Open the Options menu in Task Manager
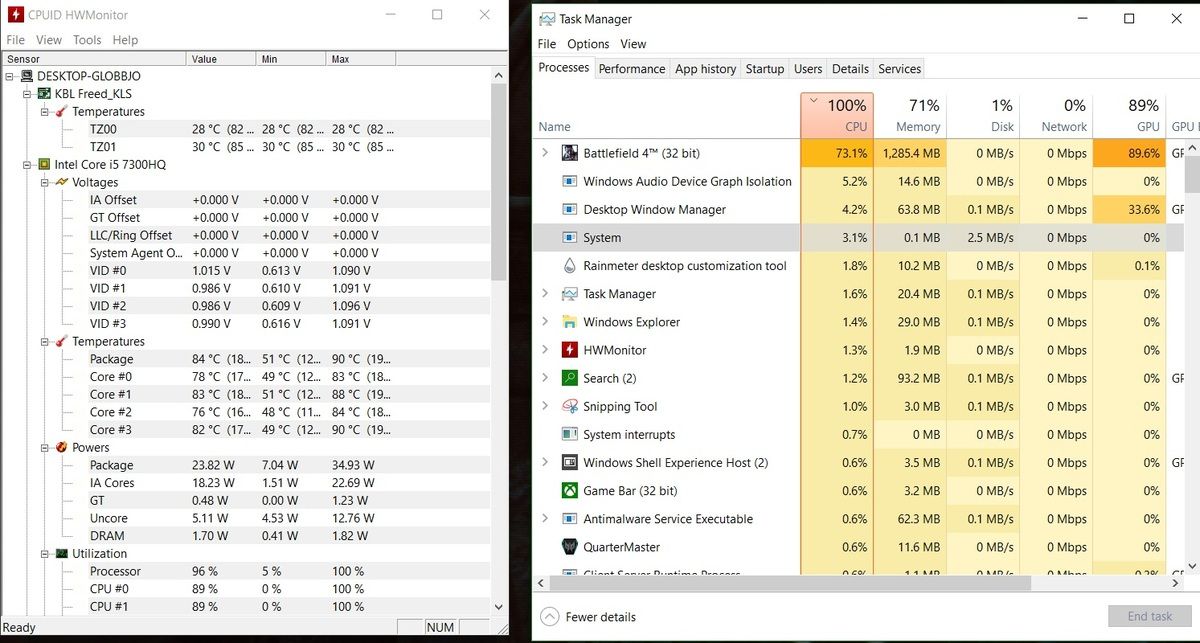Screen dimensions: 1200x643 [588, 44]
